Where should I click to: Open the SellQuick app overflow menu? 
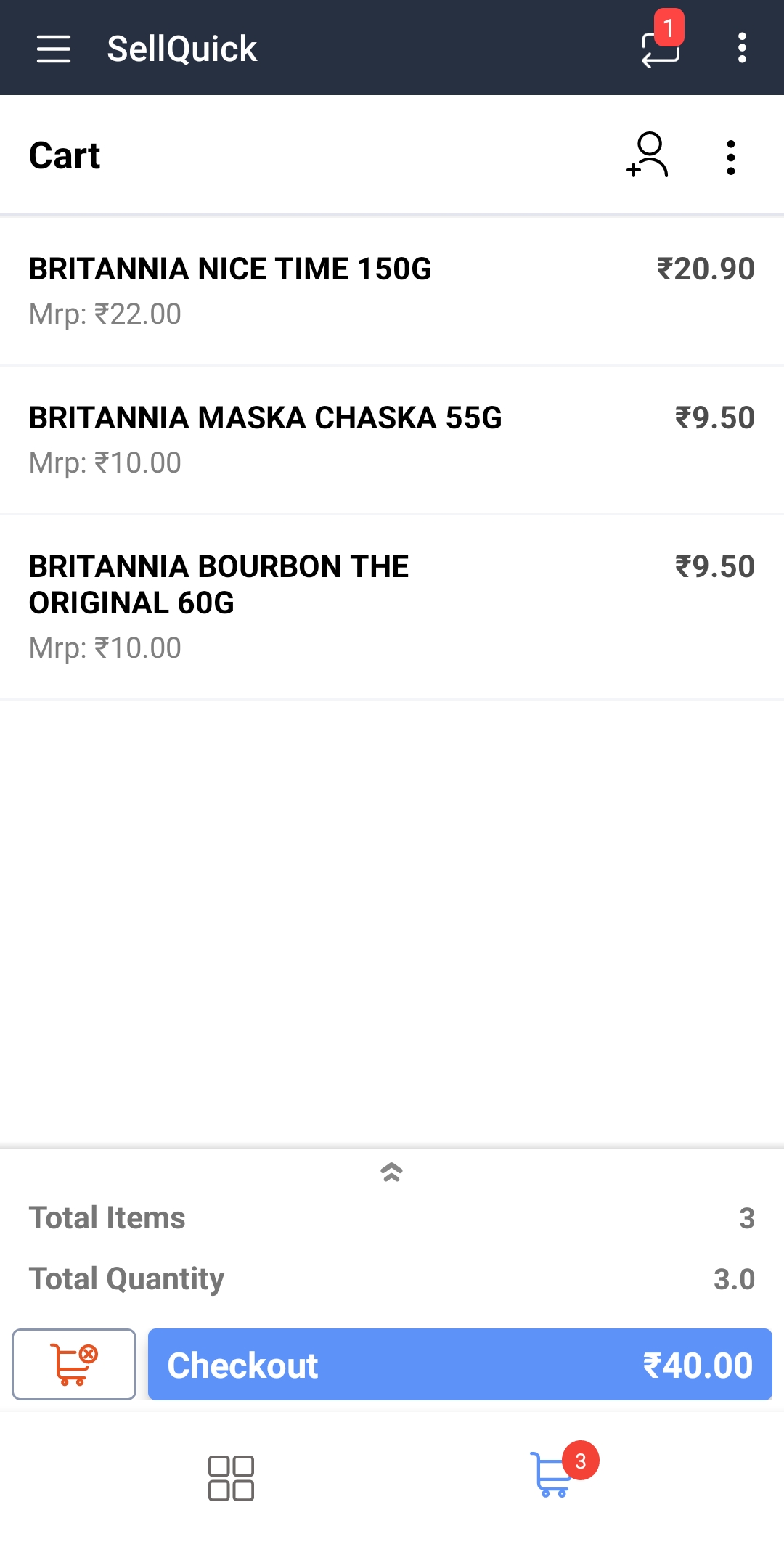click(741, 48)
